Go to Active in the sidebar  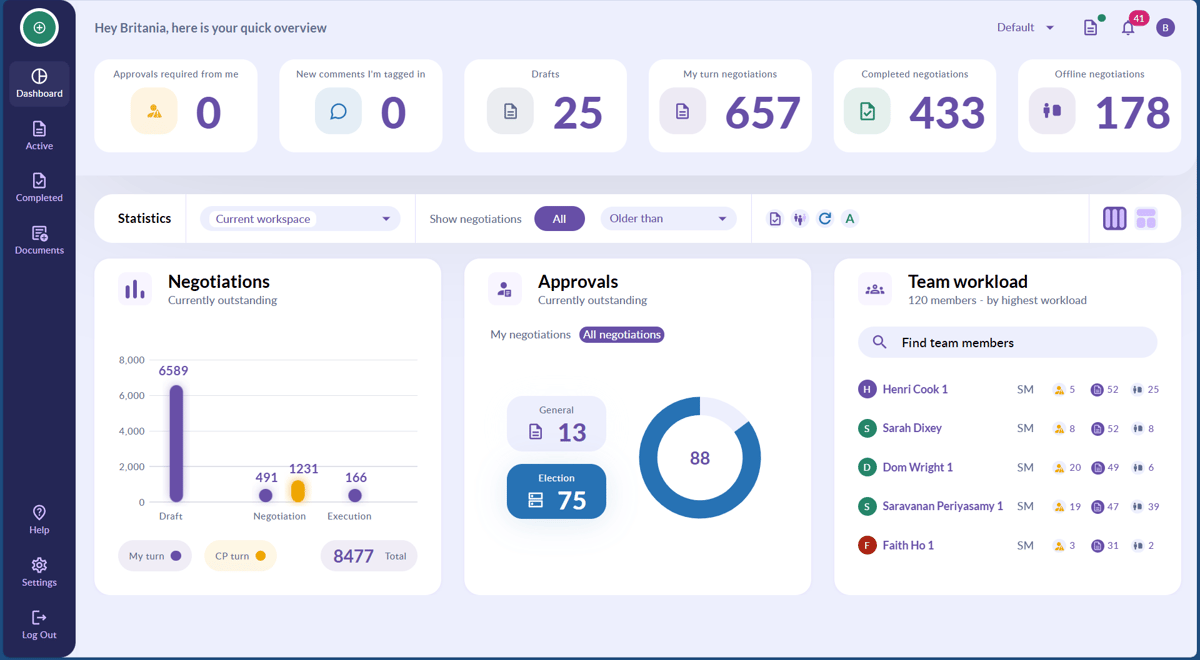click(39, 135)
